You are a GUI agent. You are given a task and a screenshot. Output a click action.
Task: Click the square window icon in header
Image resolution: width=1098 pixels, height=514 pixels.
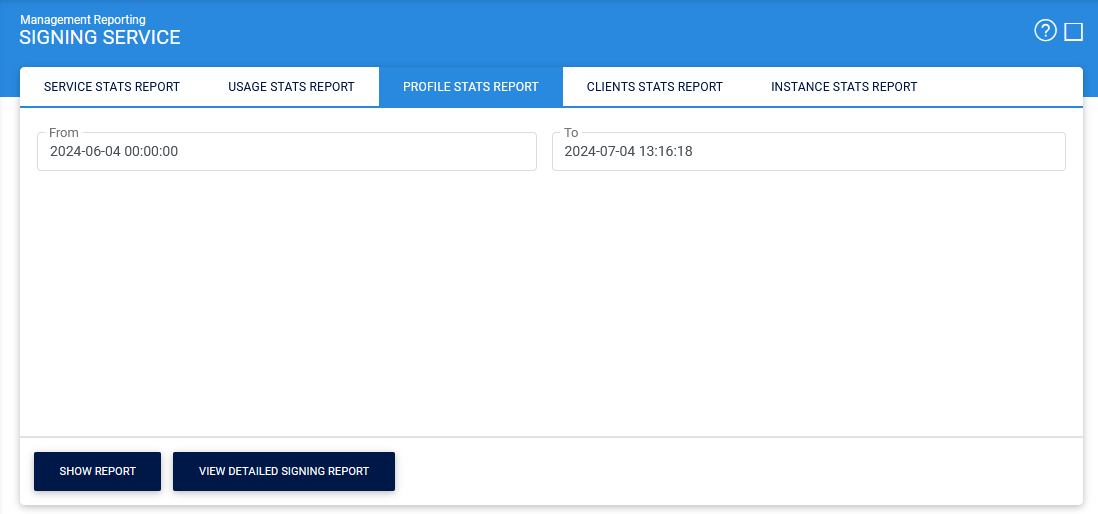[x=1074, y=32]
